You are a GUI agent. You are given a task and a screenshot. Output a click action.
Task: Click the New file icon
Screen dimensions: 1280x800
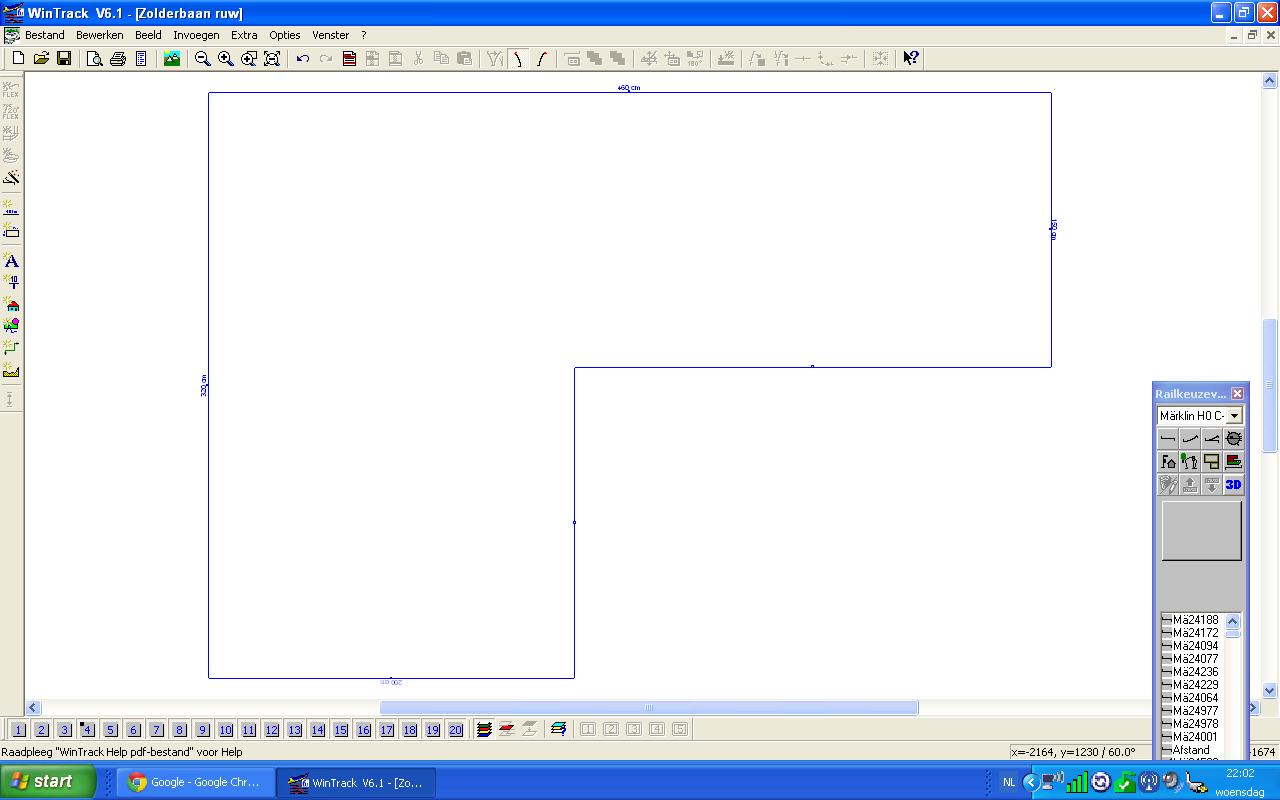pyautogui.click(x=18, y=59)
